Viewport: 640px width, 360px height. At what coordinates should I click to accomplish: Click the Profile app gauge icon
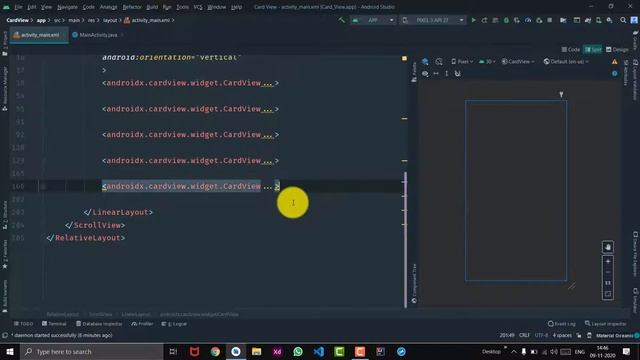528,20
